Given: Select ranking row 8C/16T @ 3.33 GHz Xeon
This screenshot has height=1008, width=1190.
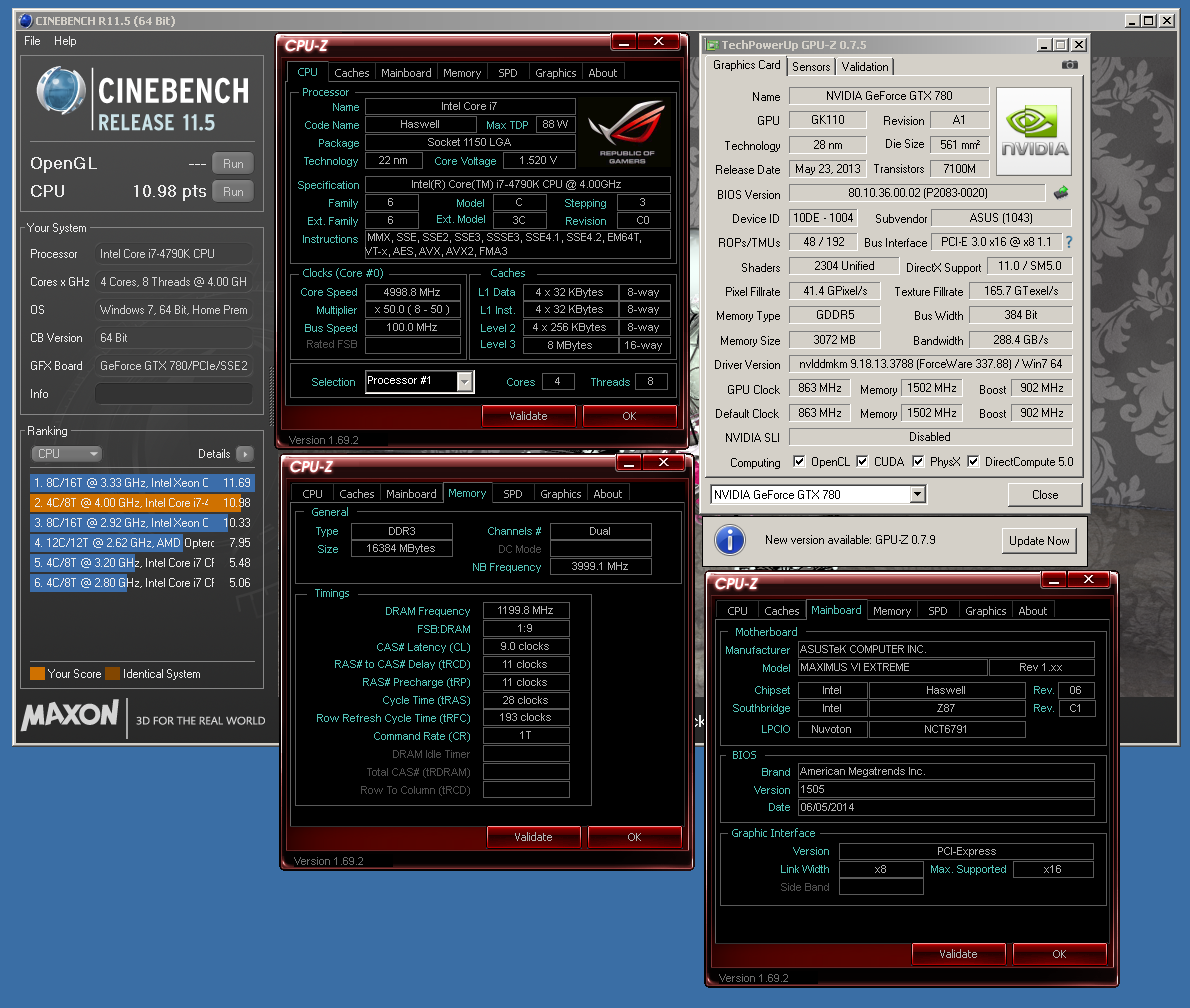Looking at the screenshot, I should 143,483.
